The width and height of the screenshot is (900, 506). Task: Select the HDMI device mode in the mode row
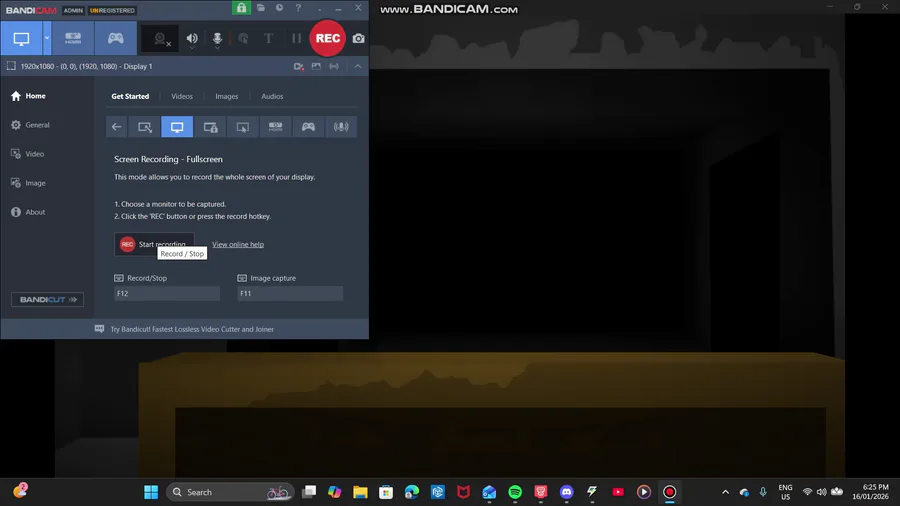coord(276,127)
